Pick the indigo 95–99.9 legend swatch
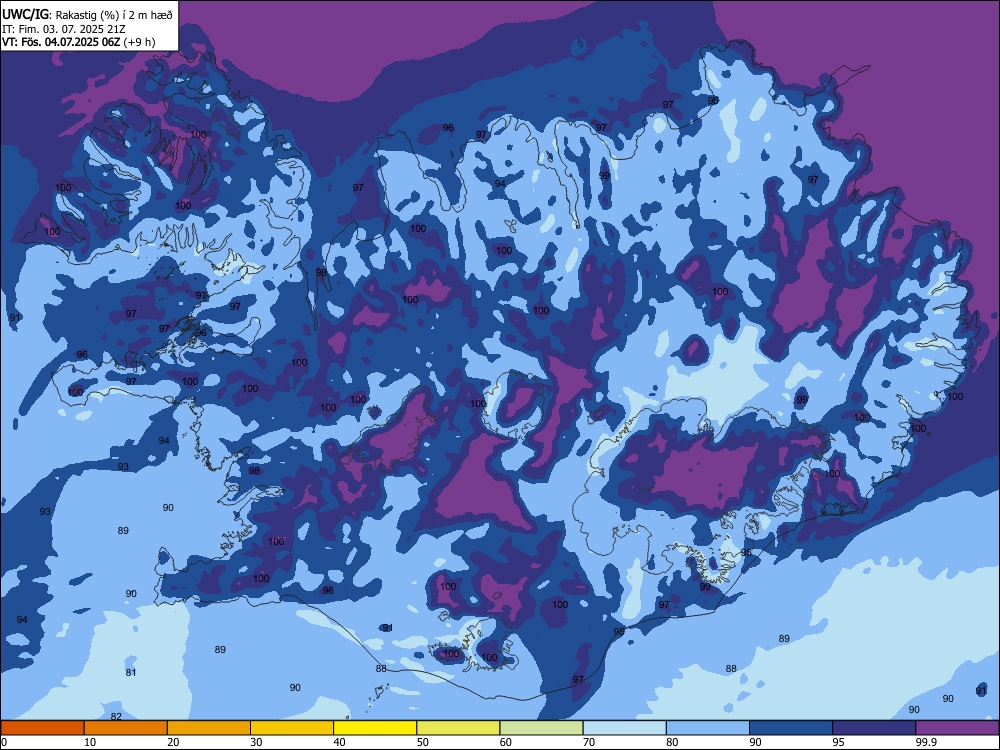 point(874,728)
